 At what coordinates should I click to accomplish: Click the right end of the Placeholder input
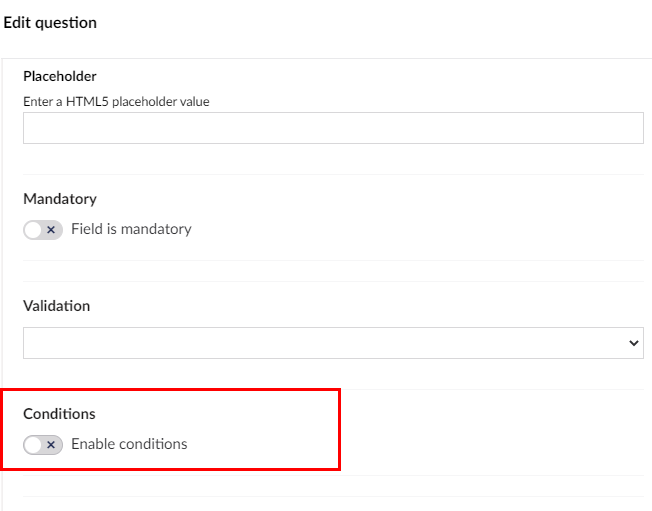pos(630,128)
